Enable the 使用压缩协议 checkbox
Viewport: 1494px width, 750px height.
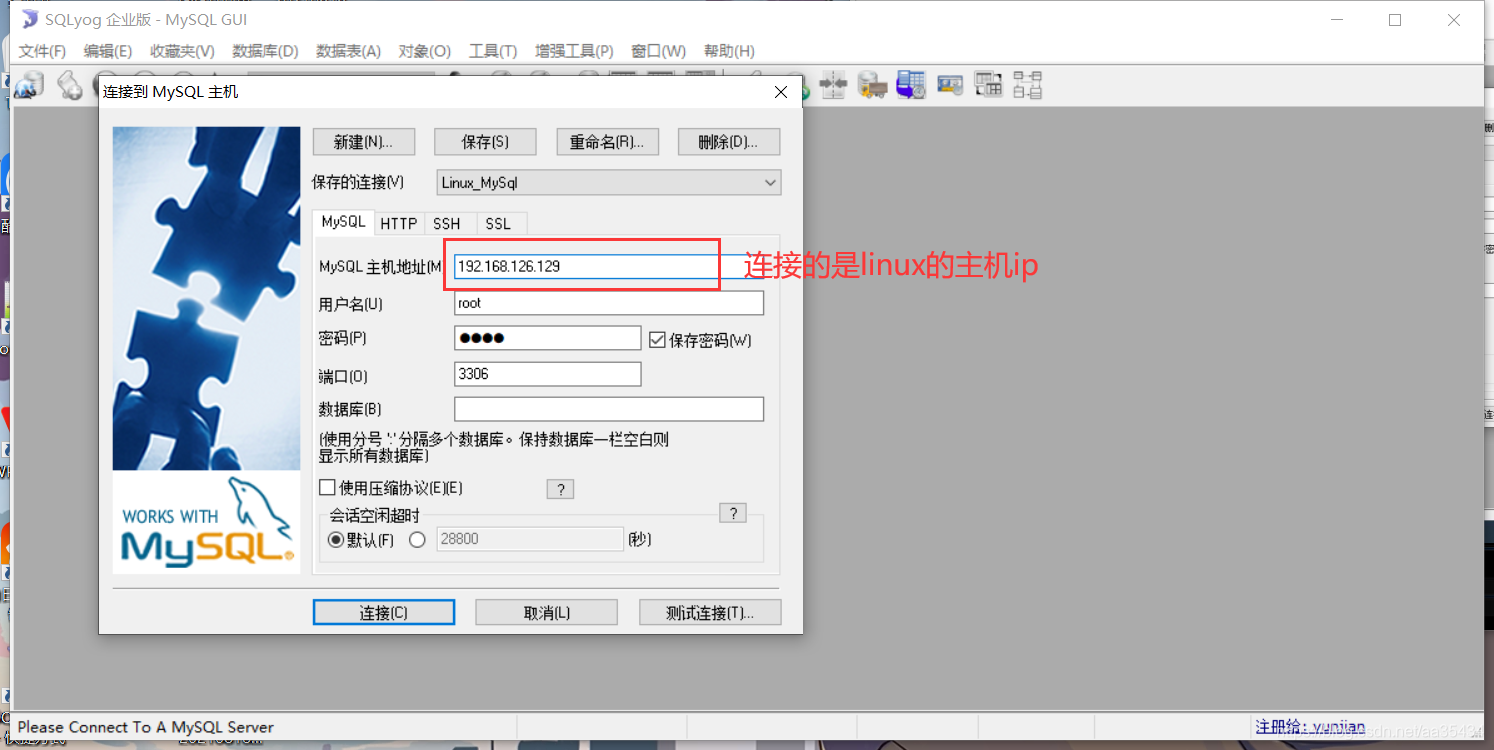coord(327,488)
